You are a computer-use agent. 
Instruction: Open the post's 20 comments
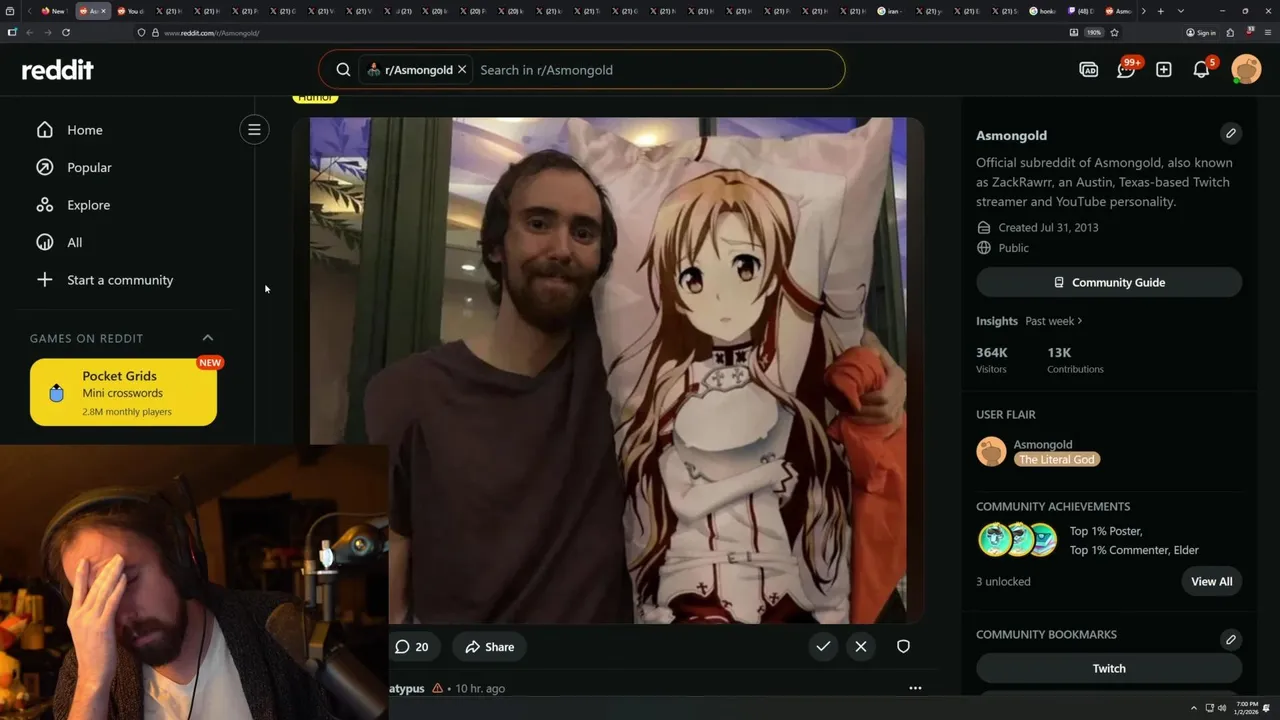coord(411,647)
